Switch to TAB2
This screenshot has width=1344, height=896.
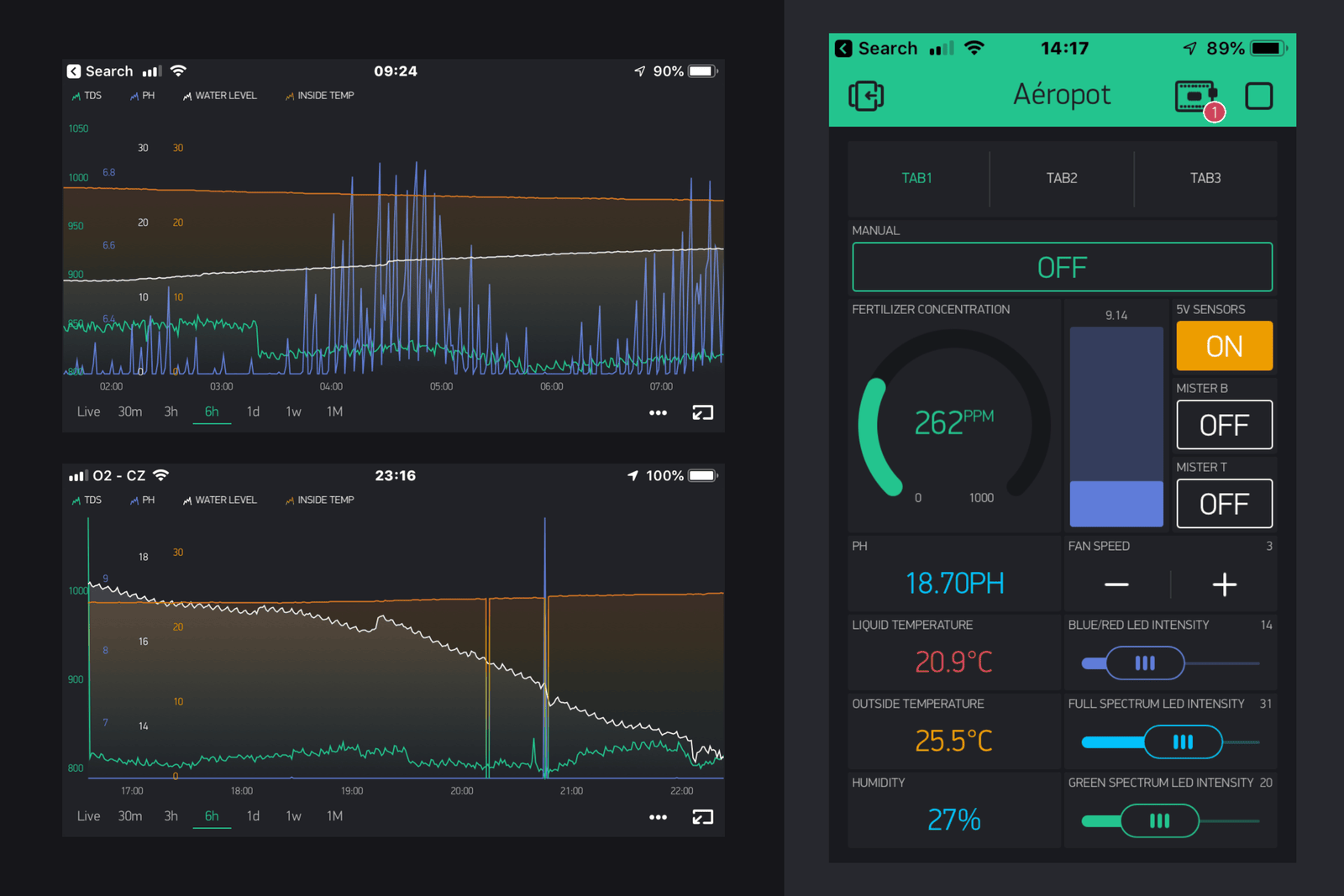[x=1061, y=178]
